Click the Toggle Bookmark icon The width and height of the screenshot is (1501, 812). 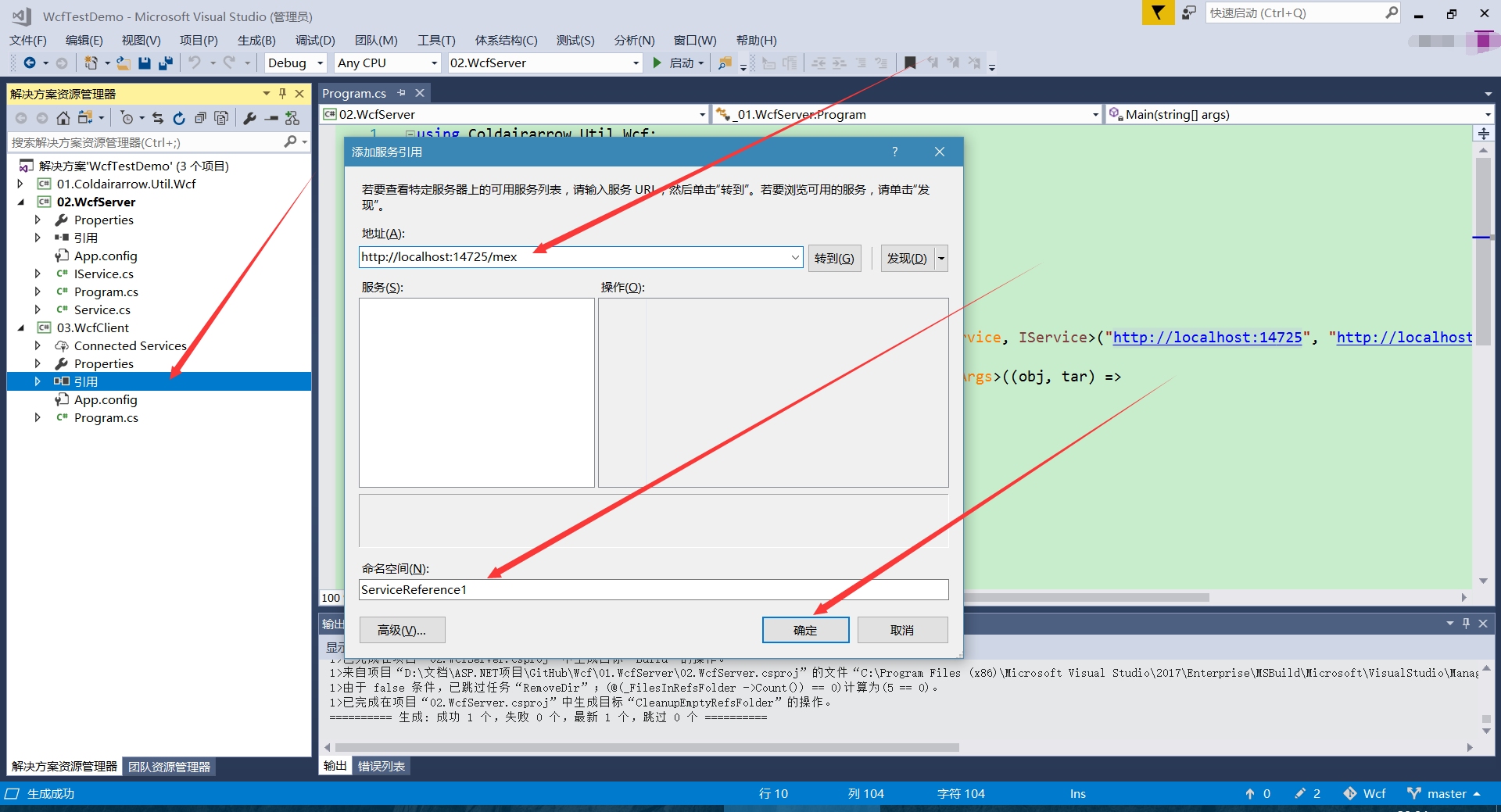click(910, 63)
